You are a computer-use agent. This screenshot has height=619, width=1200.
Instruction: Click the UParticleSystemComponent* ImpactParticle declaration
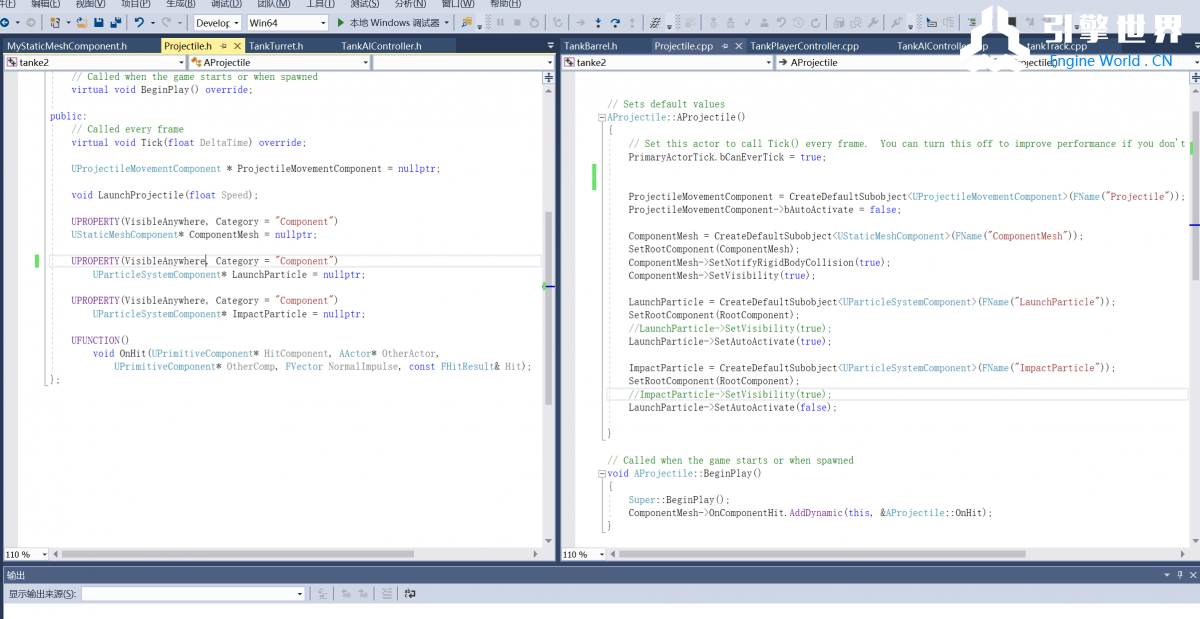point(228,314)
